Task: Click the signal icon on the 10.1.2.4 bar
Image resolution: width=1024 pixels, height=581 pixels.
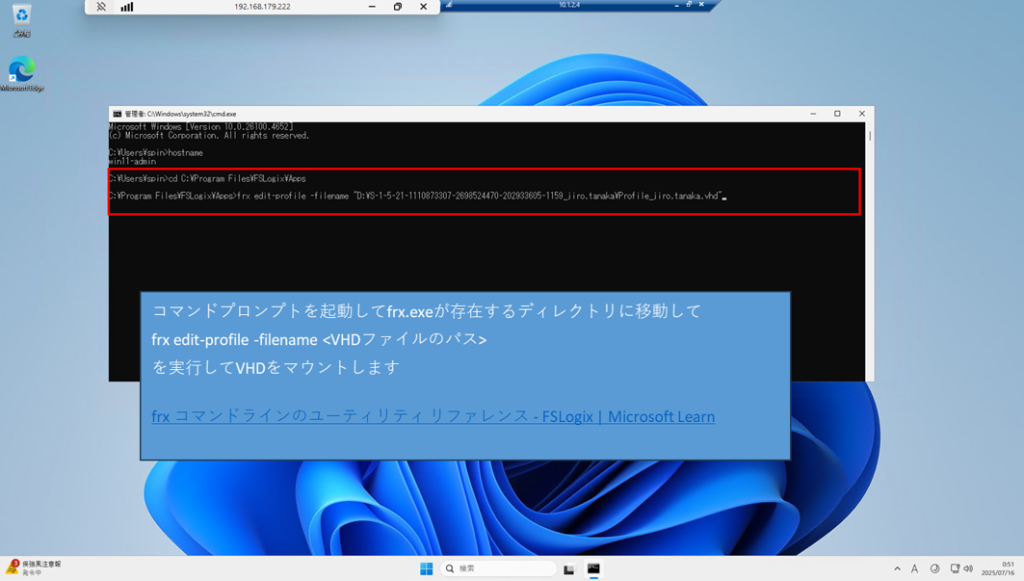Action: [x=449, y=5]
